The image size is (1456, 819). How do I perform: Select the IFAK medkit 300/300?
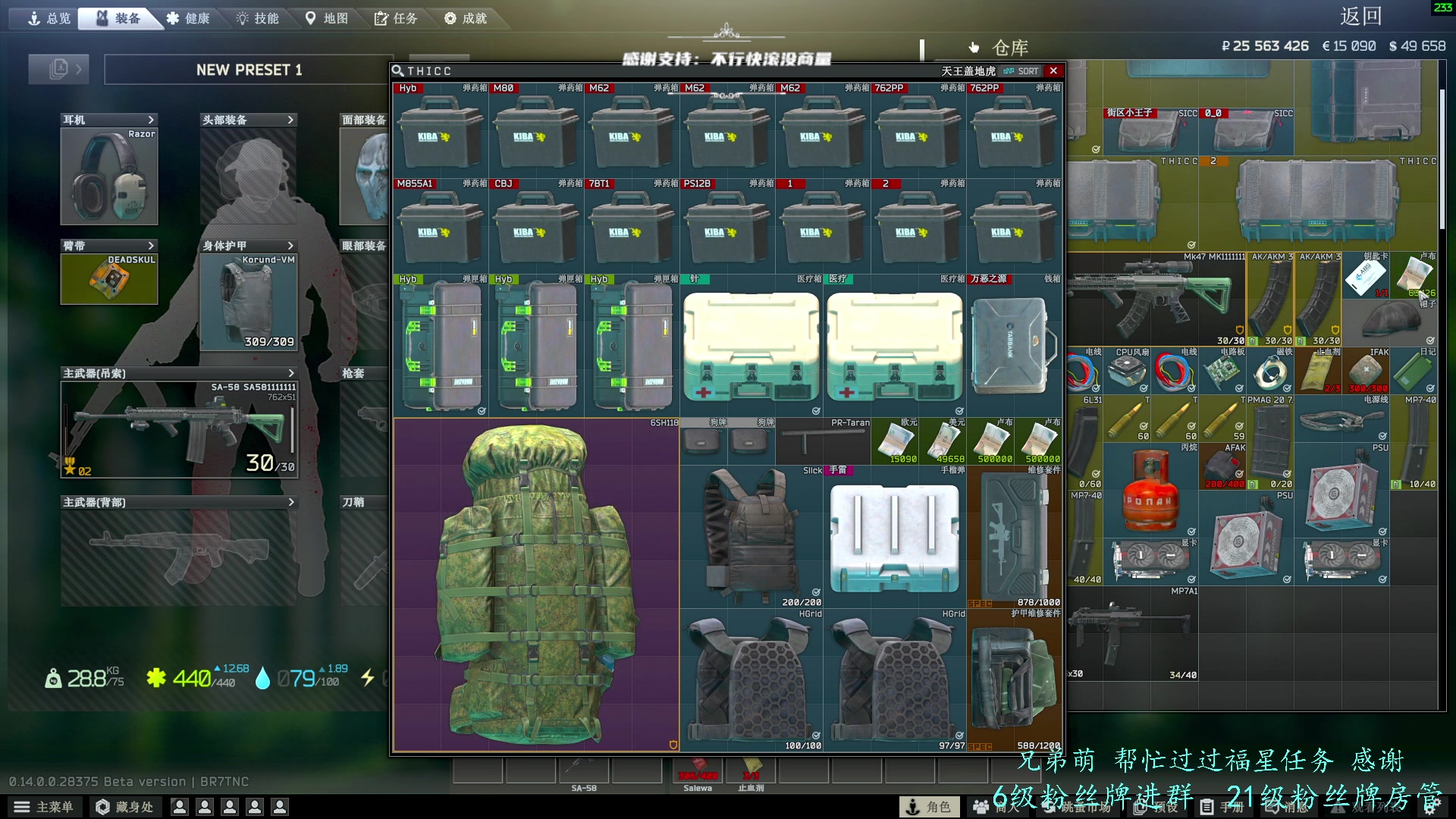coord(1367,370)
